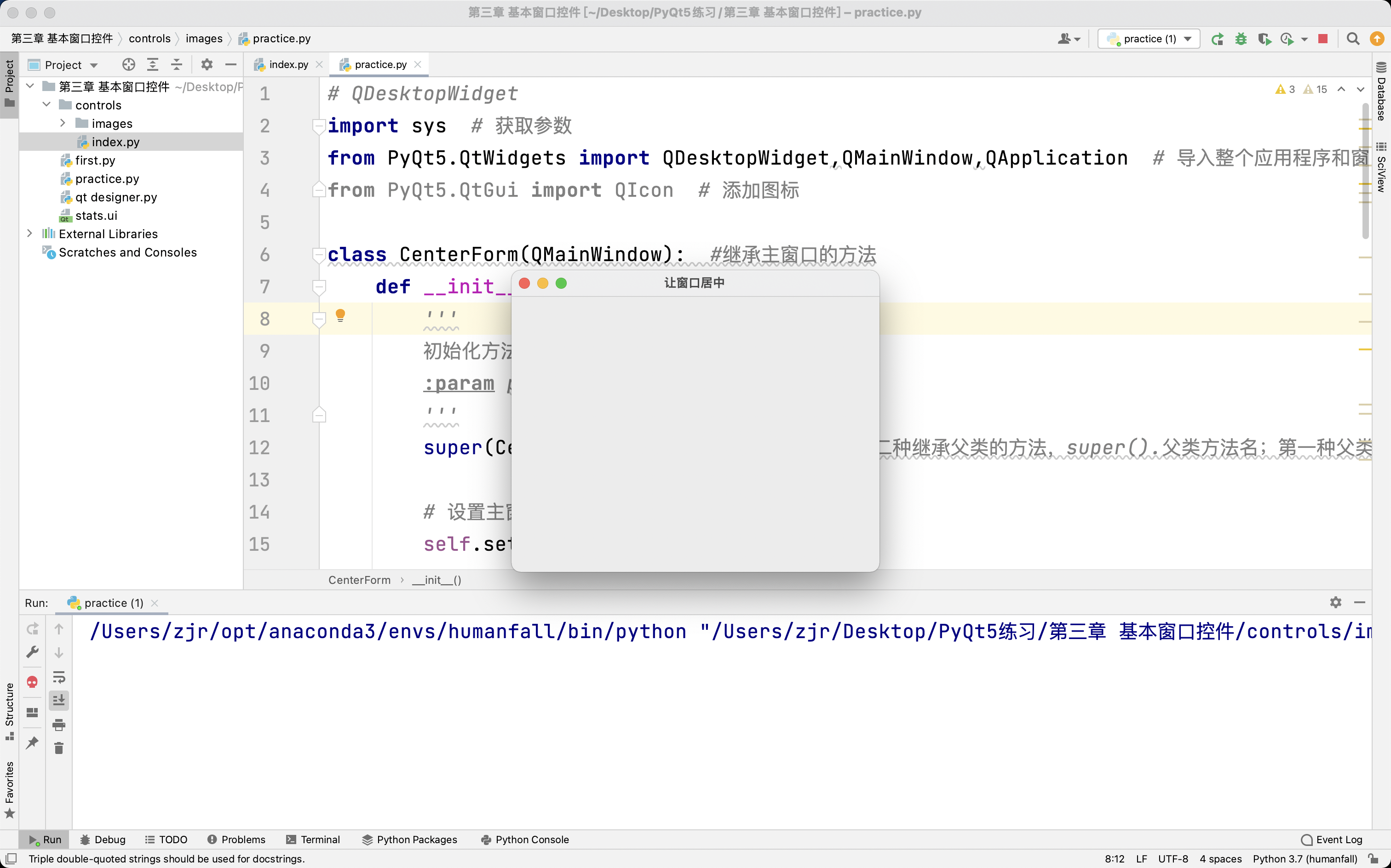The image size is (1391, 868).
Task: Toggle tool window bars at bottom-left corner
Action: click(10, 859)
